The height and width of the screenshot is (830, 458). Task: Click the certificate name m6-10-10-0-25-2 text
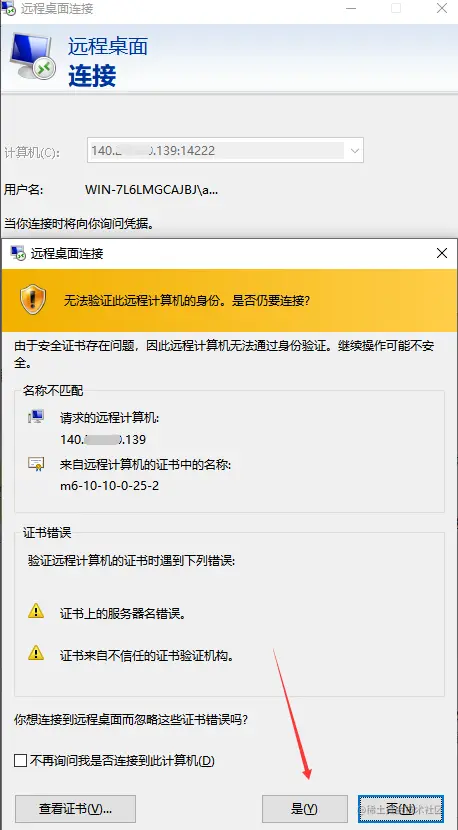110,485
